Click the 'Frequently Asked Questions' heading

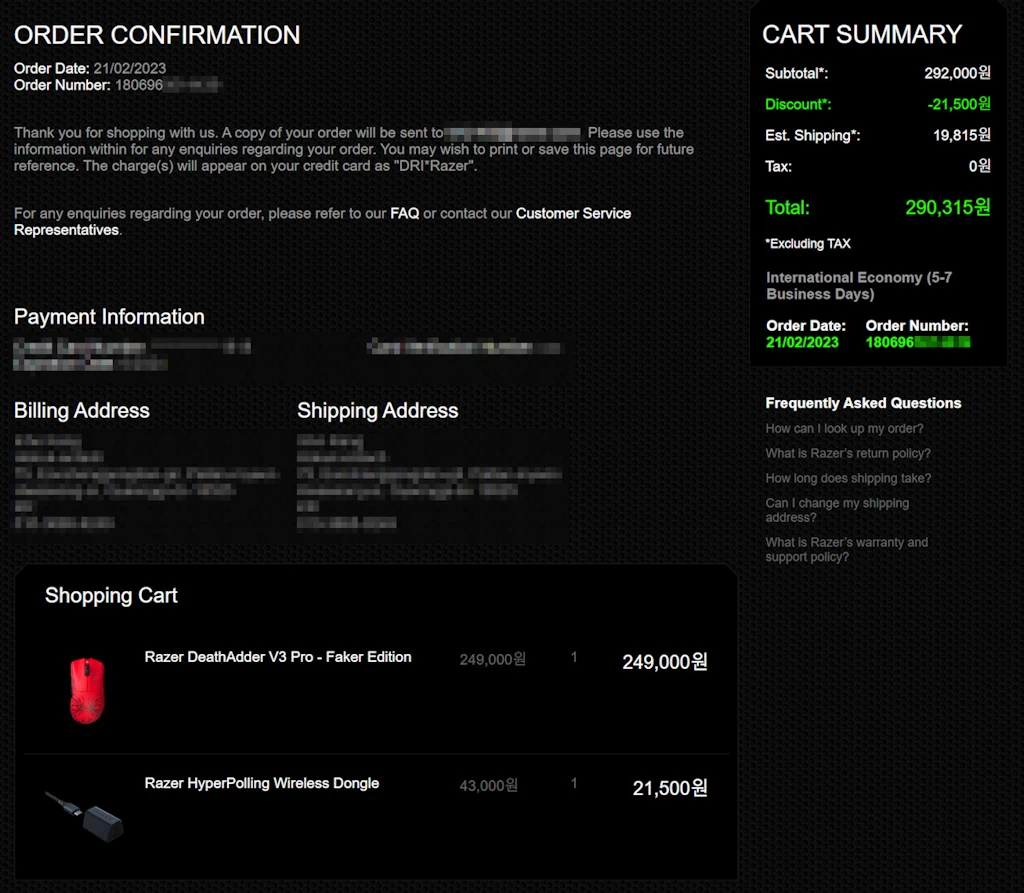coord(863,403)
